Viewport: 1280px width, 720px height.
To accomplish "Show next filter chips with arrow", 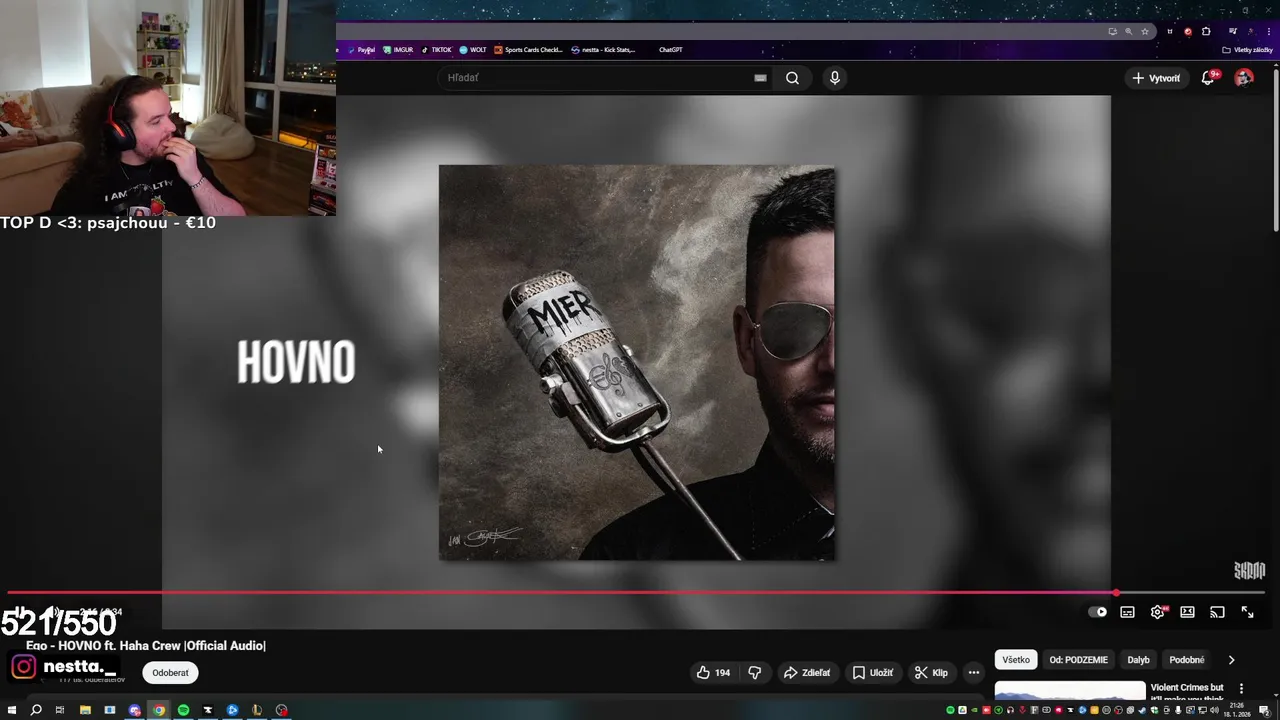I will coord(1231,660).
